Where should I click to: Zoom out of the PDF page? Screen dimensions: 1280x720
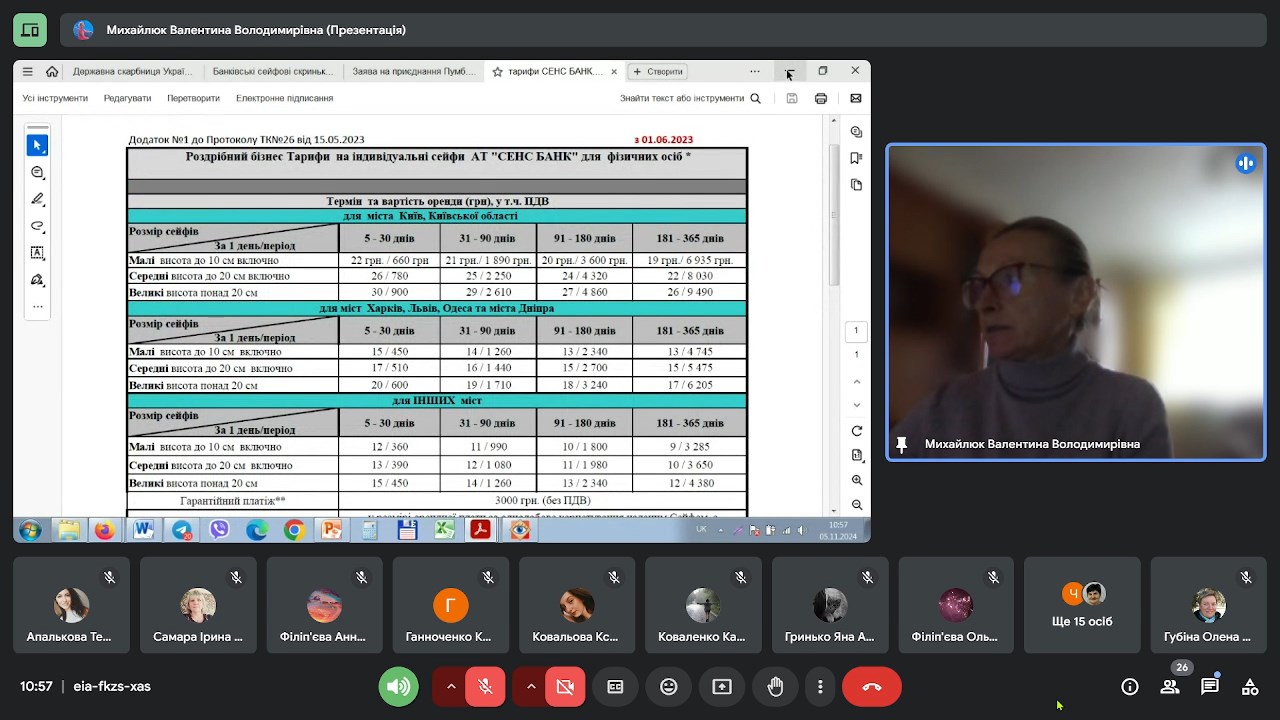point(857,505)
